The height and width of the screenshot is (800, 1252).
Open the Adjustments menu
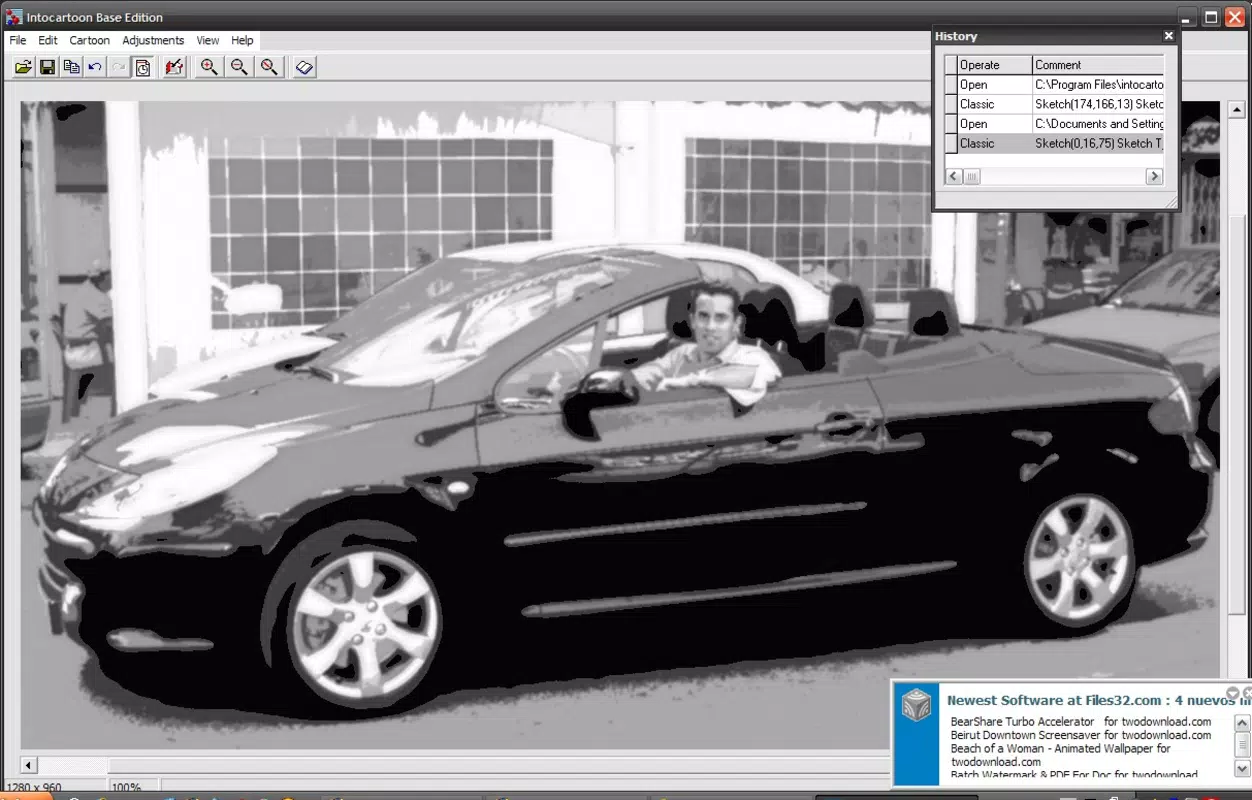pos(153,40)
